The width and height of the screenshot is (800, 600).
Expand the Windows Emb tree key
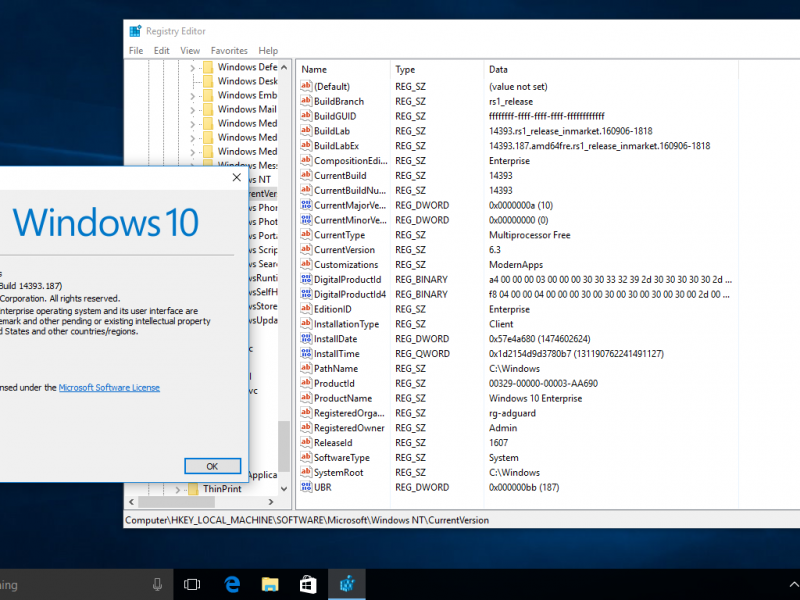pyautogui.click(x=192, y=96)
